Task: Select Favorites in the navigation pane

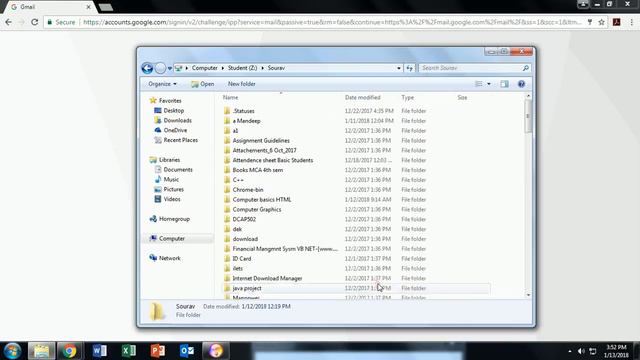Action: pyautogui.click(x=166, y=100)
